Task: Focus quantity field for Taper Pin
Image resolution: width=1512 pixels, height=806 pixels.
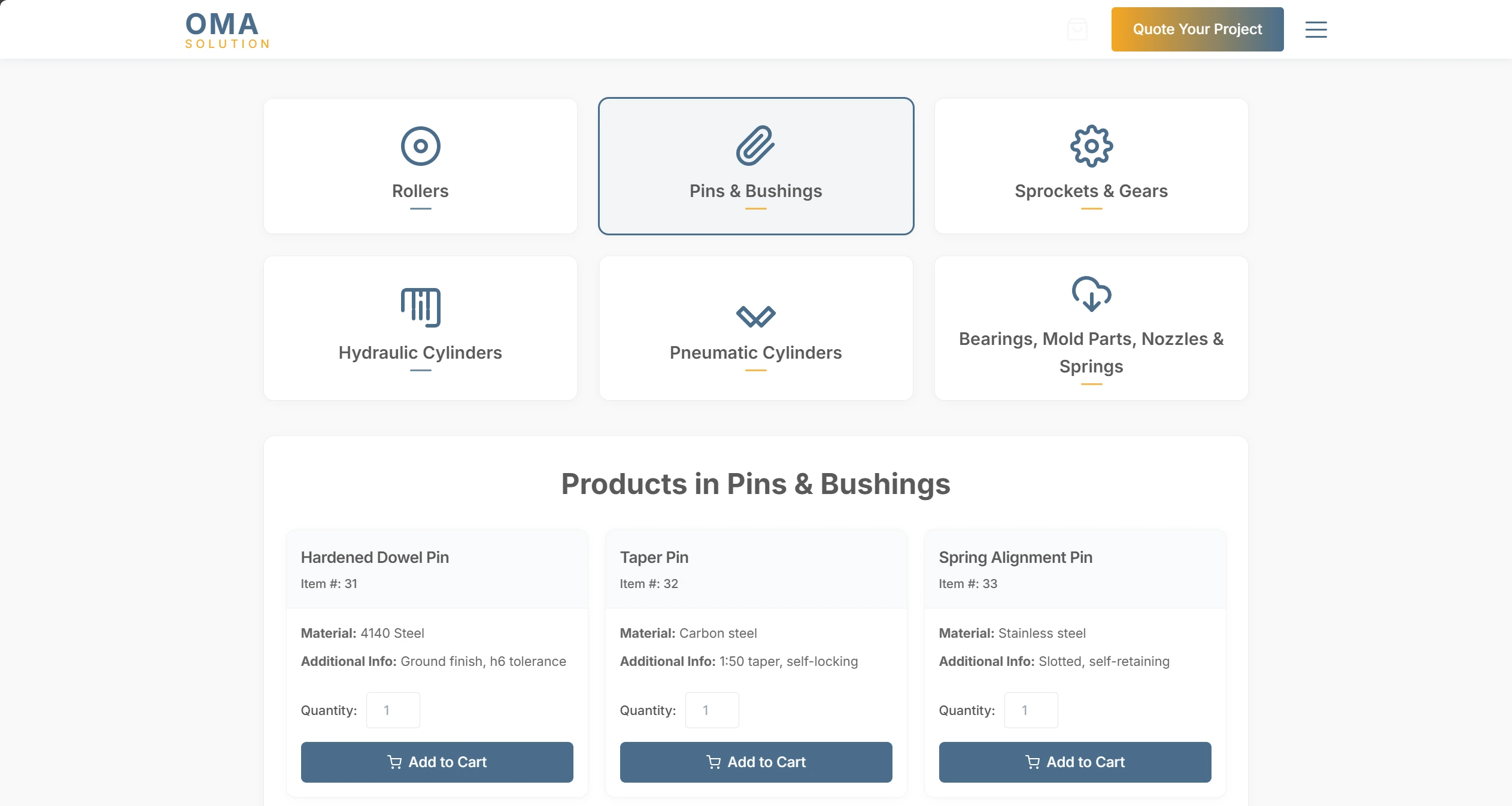Action: pyautogui.click(x=712, y=710)
